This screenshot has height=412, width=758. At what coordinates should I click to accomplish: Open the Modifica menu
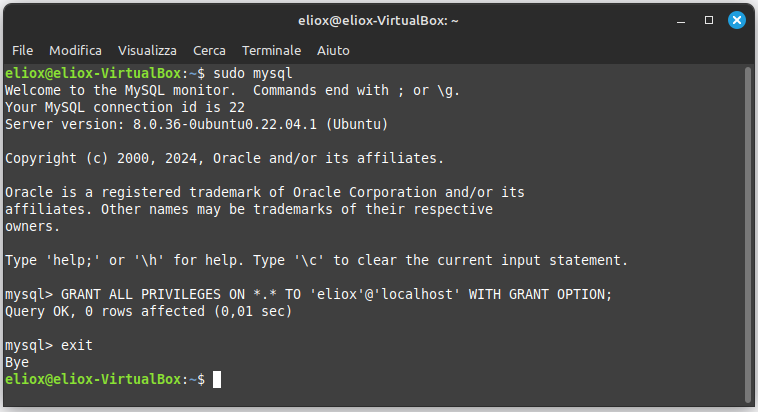(x=76, y=50)
